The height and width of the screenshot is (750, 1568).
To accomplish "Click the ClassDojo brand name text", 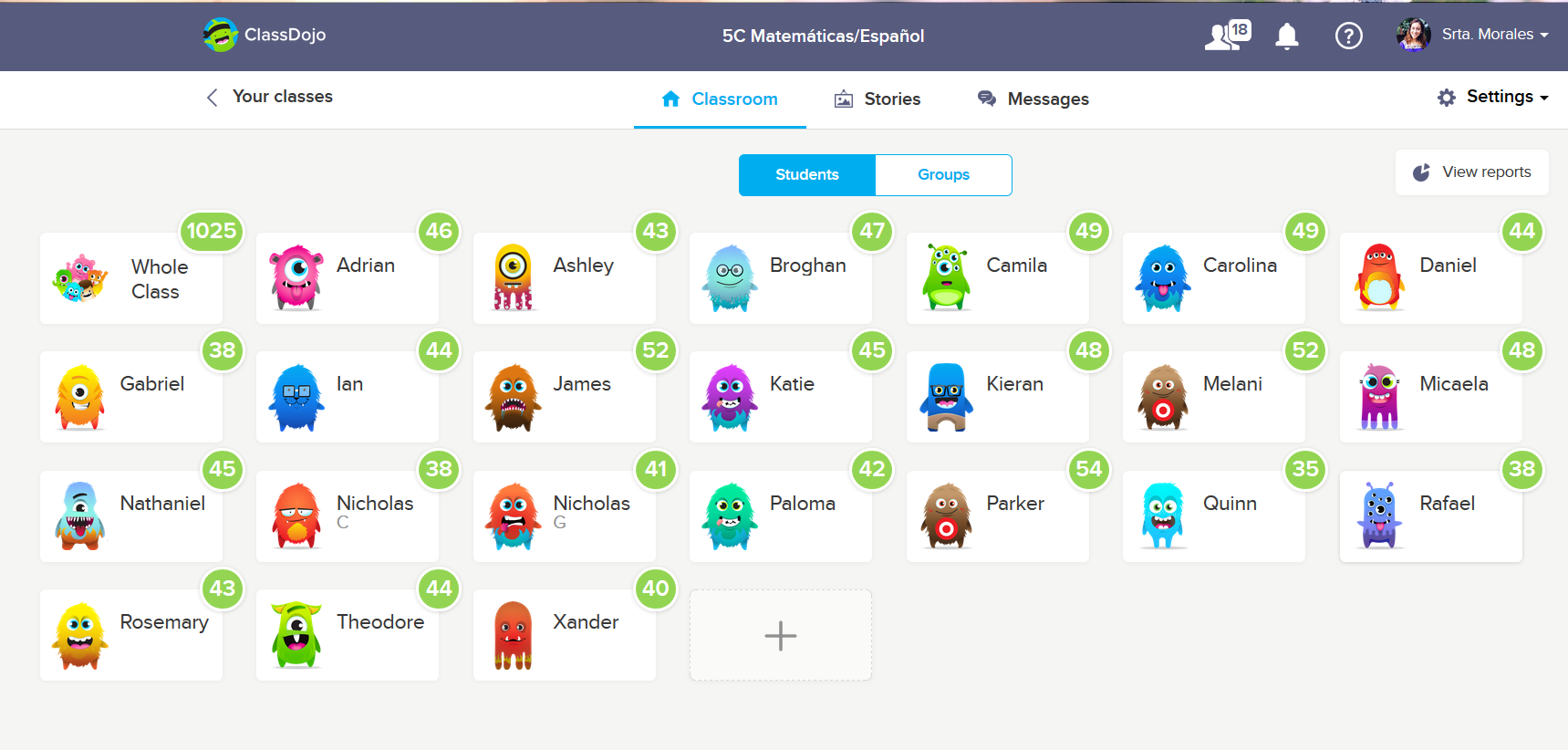I will (285, 35).
